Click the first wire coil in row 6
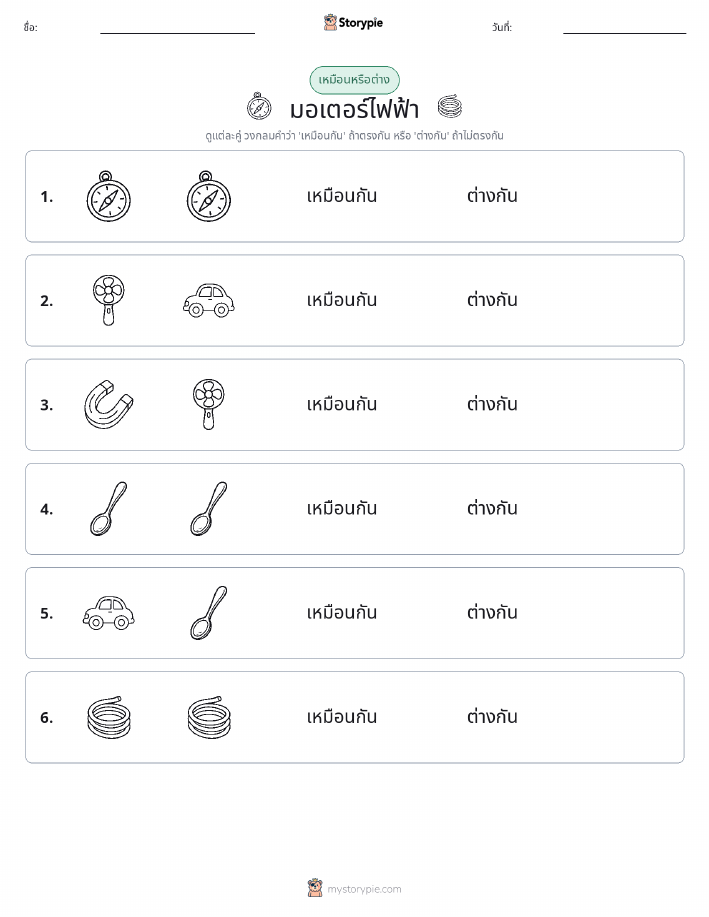Image resolution: width=709 pixels, height=917 pixels. (x=109, y=717)
